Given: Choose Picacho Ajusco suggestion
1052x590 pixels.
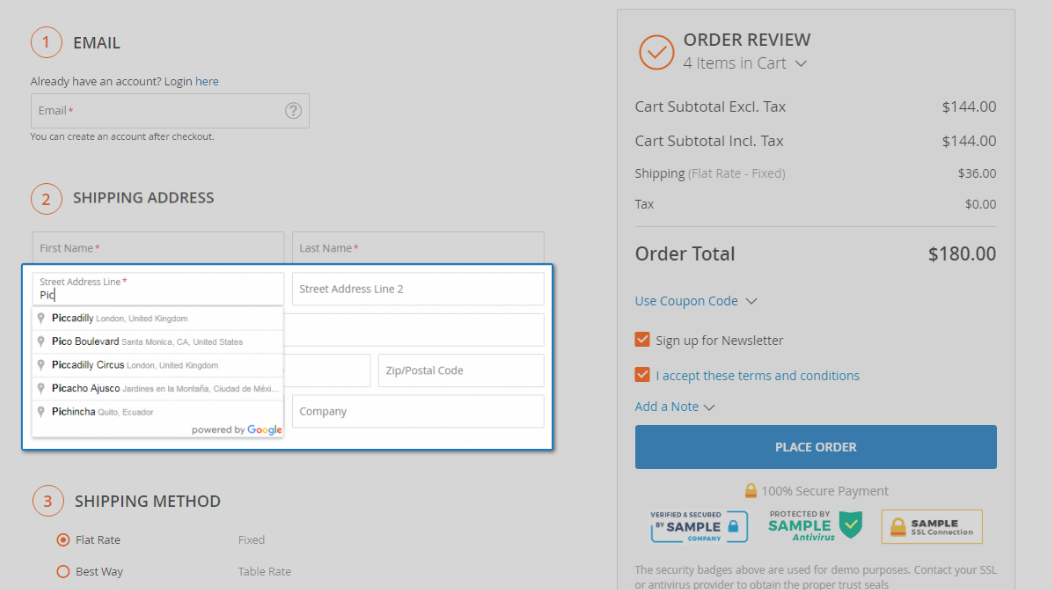Looking at the screenshot, I should pos(158,389).
